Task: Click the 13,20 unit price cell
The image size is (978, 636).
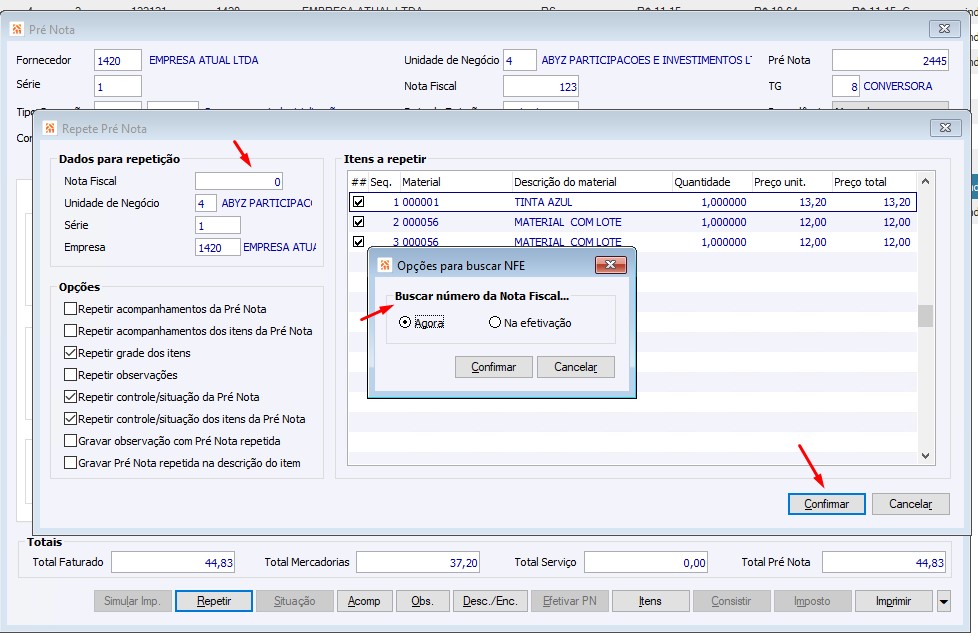Action: [792, 202]
